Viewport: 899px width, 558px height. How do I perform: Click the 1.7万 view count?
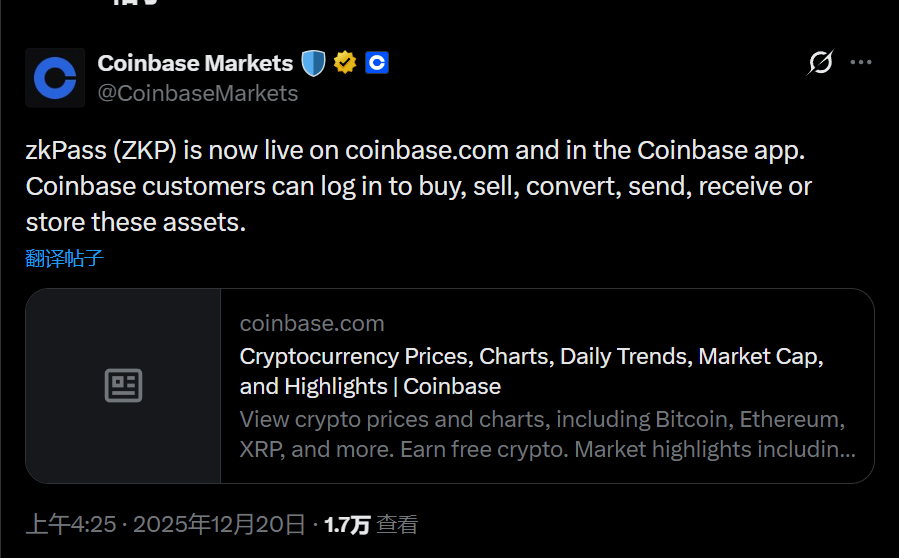click(x=347, y=524)
